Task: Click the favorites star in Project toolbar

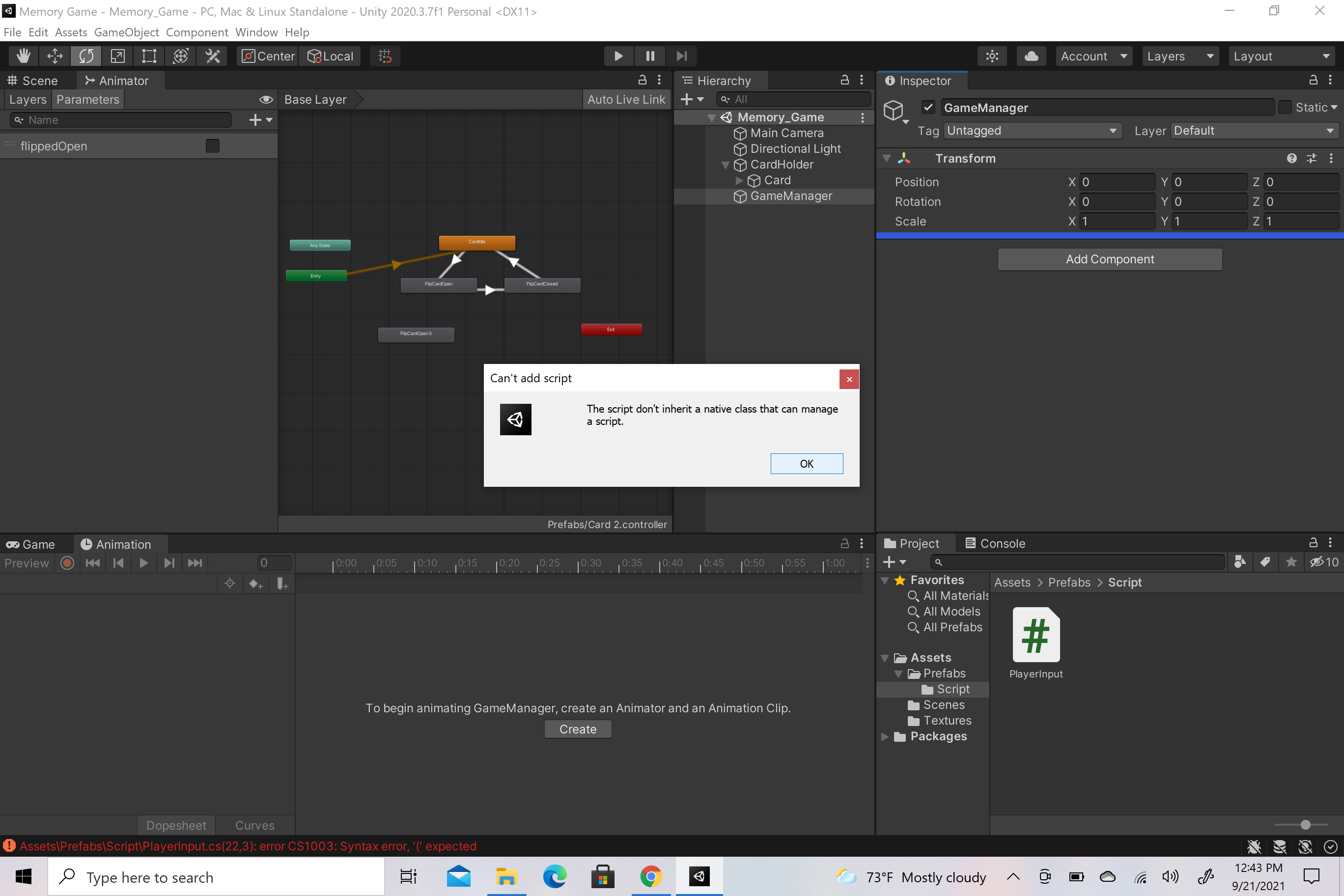Action: [1291, 562]
